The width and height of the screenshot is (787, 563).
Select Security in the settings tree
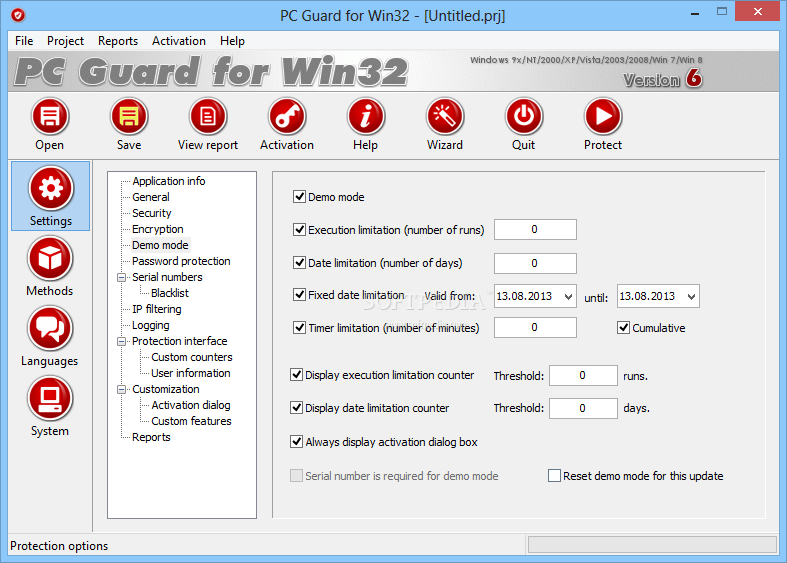[x=152, y=213]
